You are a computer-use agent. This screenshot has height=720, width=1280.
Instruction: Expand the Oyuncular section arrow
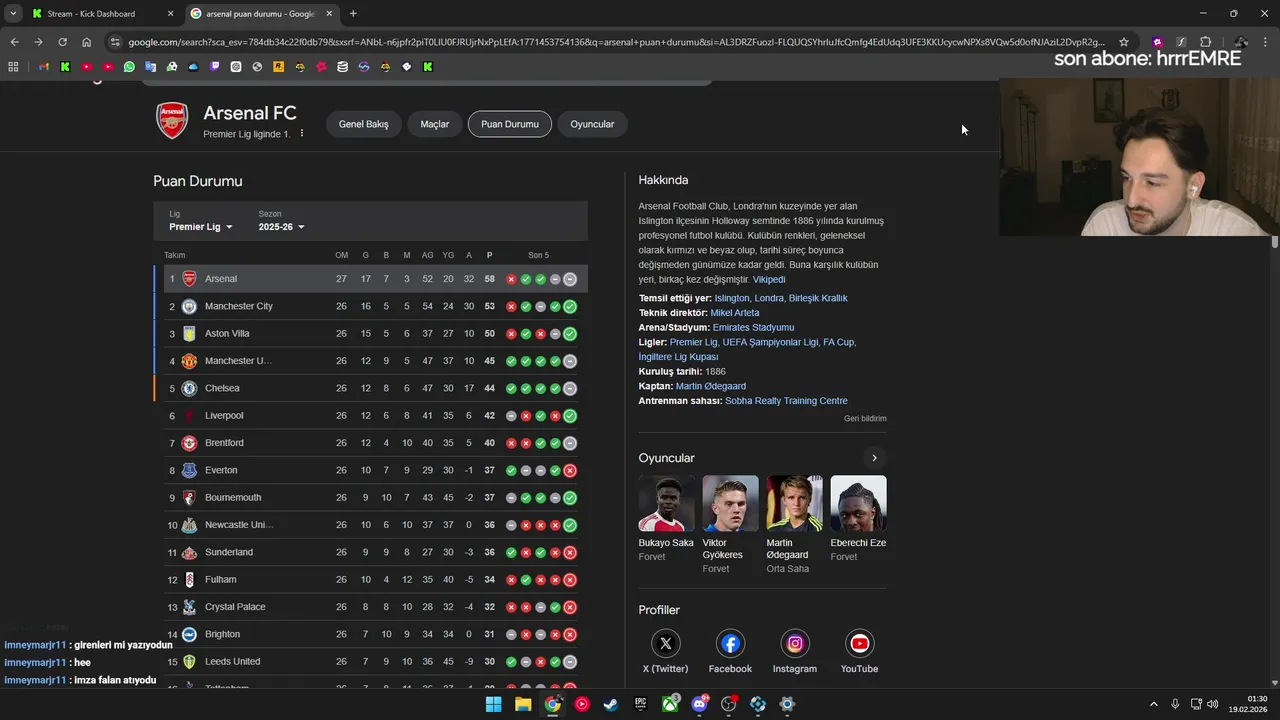pyautogui.click(x=874, y=458)
